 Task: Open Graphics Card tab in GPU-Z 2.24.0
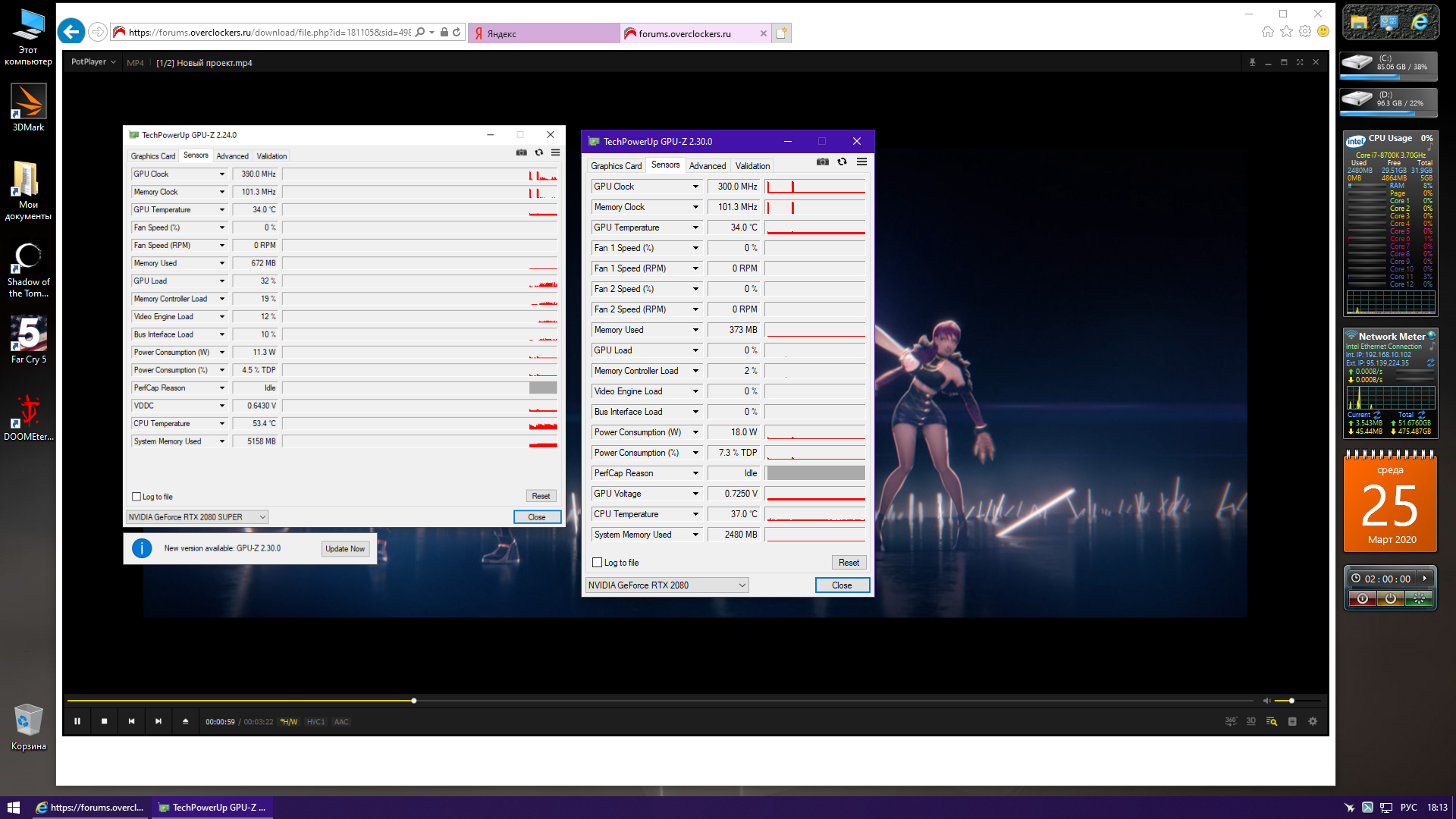point(152,156)
